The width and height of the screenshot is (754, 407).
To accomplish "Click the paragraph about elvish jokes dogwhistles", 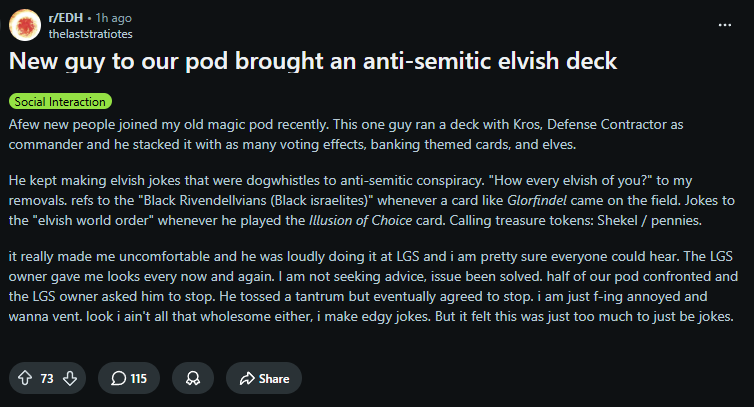I will coord(372,200).
